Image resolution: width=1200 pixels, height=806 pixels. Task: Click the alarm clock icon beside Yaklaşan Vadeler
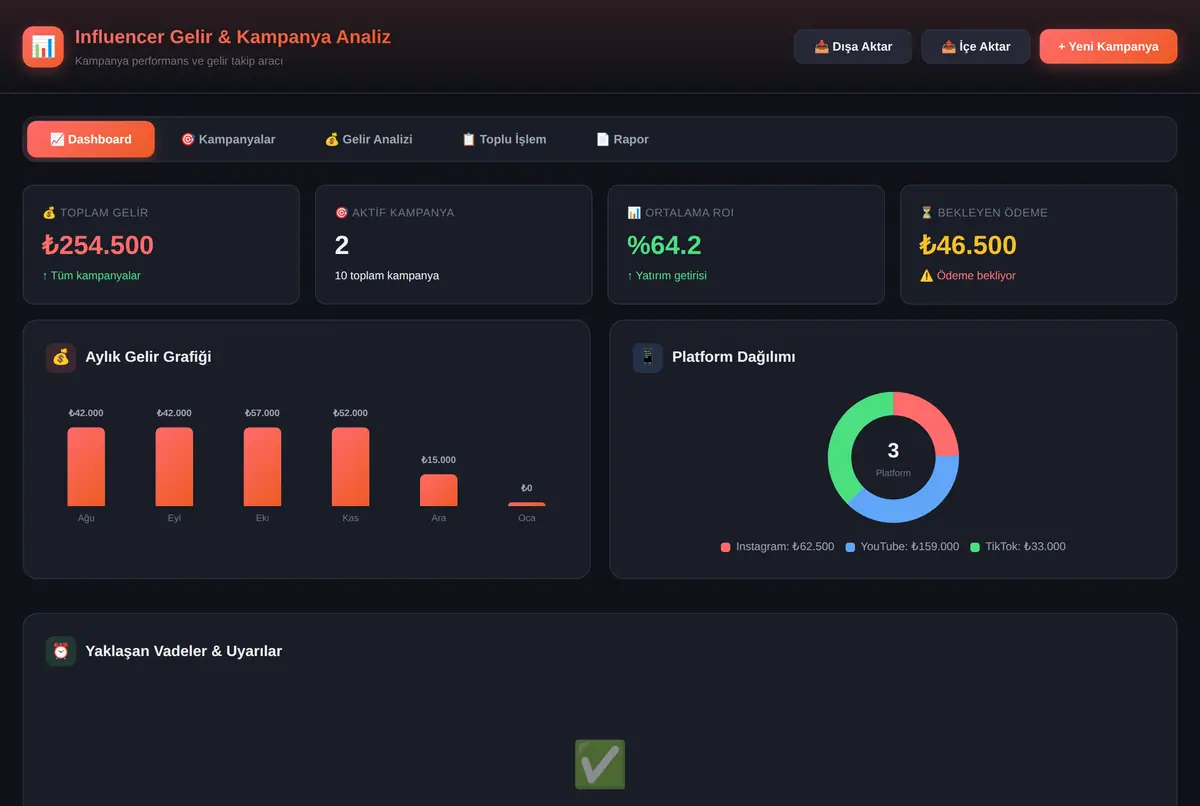click(x=61, y=651)
